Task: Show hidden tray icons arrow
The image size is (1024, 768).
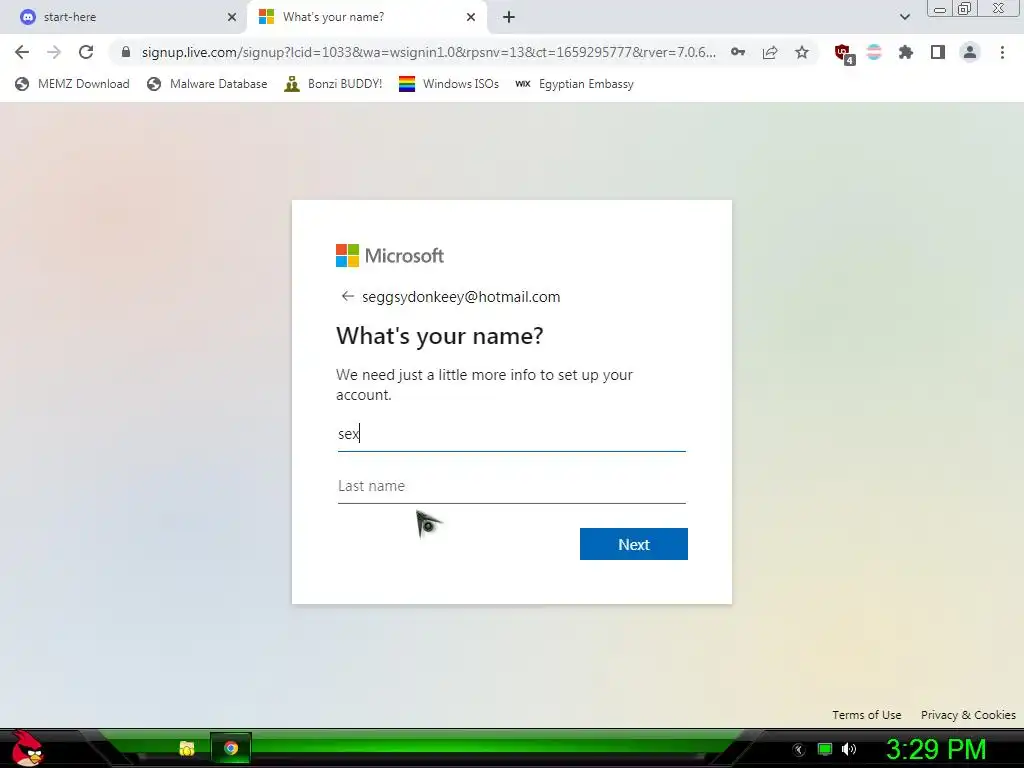Action: click(799, 750)
